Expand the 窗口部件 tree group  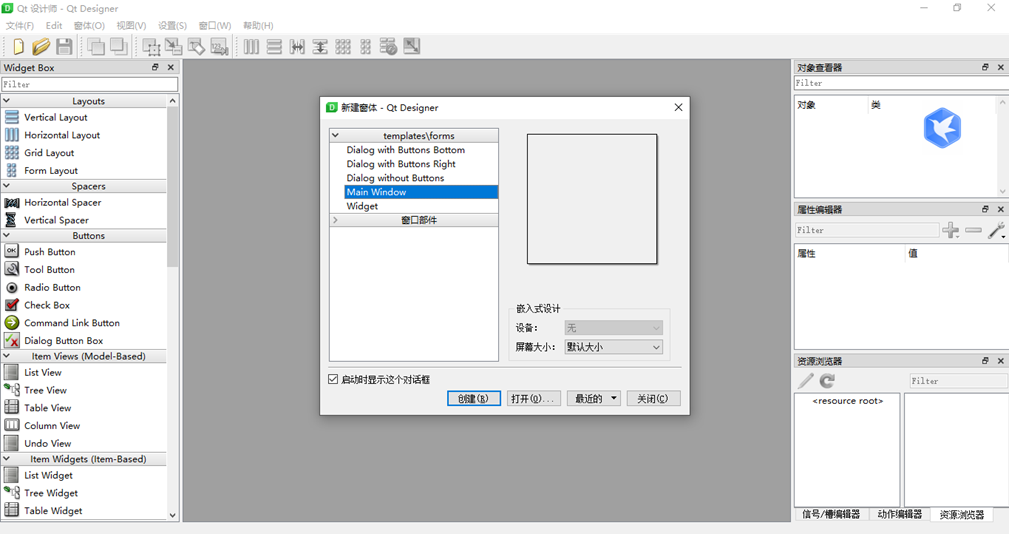[x=335, y=220]
